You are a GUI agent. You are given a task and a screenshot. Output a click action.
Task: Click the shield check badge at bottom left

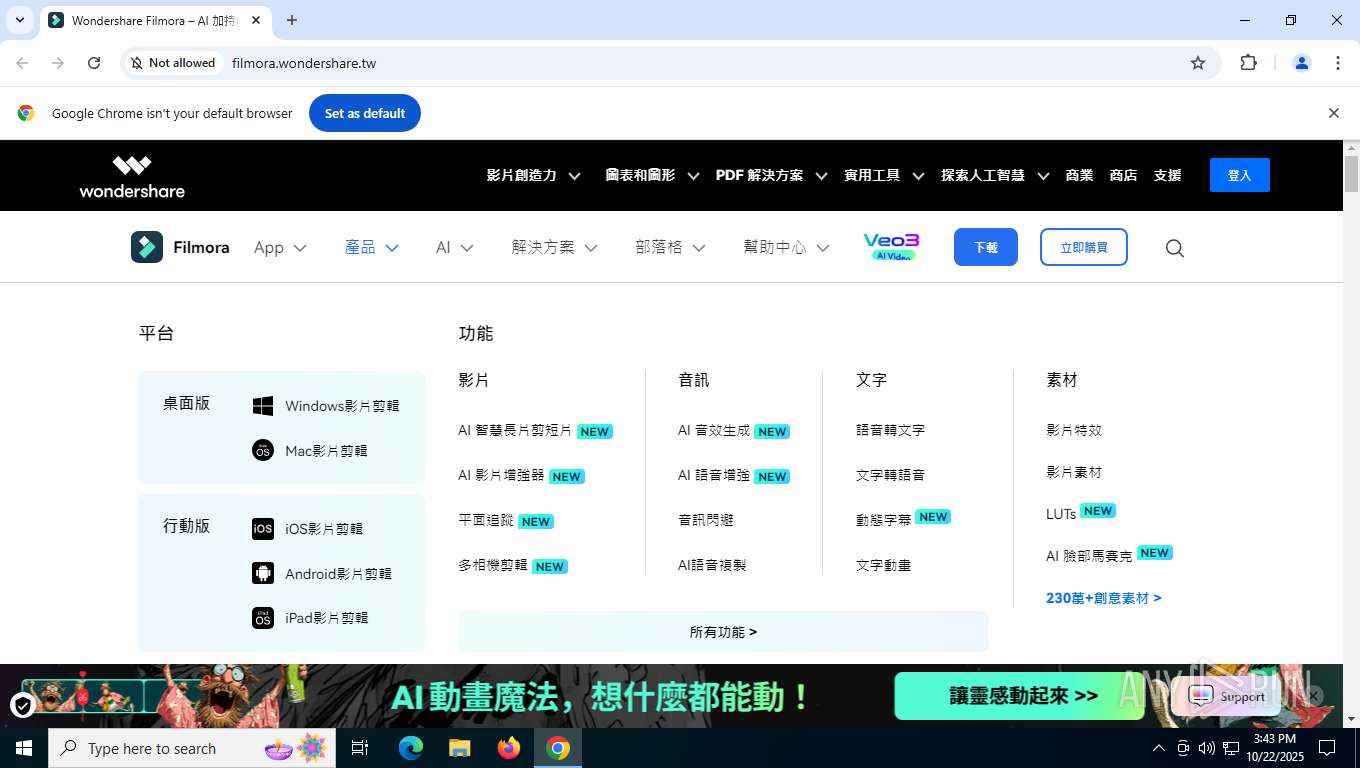tap(22, 706)
